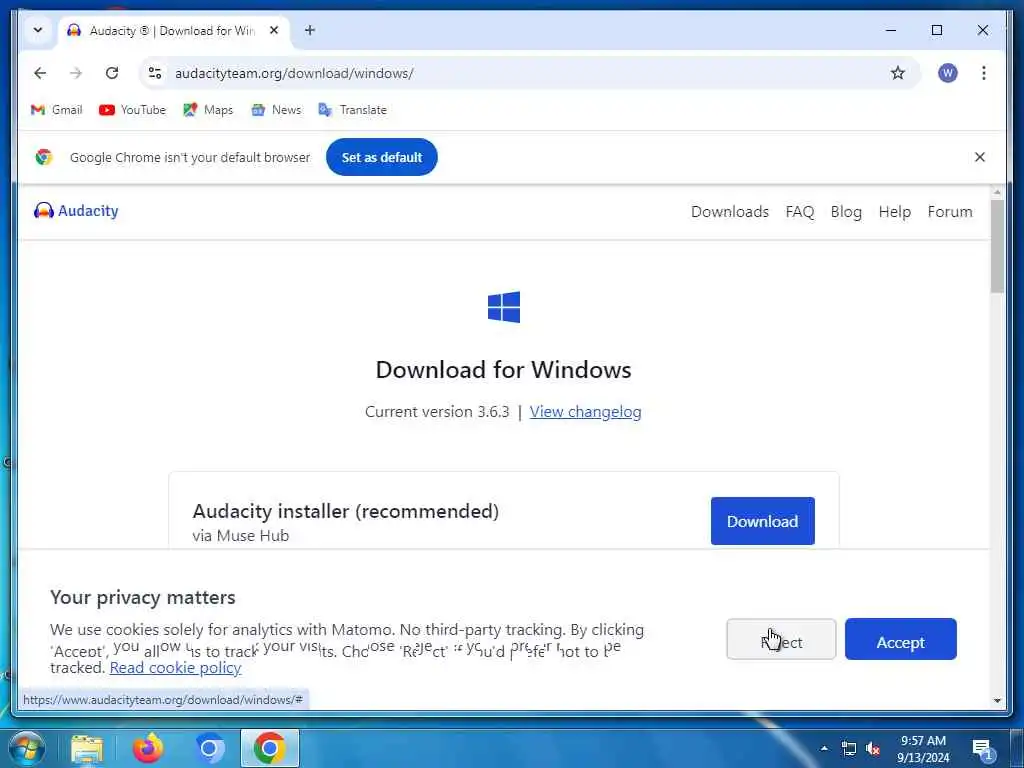Click the Google Chrome logo in the default-browser bar
The width and height of the screenshot is (1024, 768).
pyautogui.click(x=44, y=157)
